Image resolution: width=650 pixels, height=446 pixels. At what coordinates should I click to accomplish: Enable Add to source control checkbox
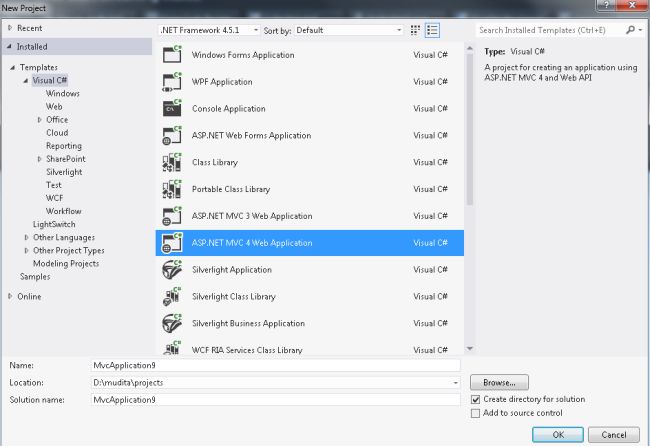(475, 413)
